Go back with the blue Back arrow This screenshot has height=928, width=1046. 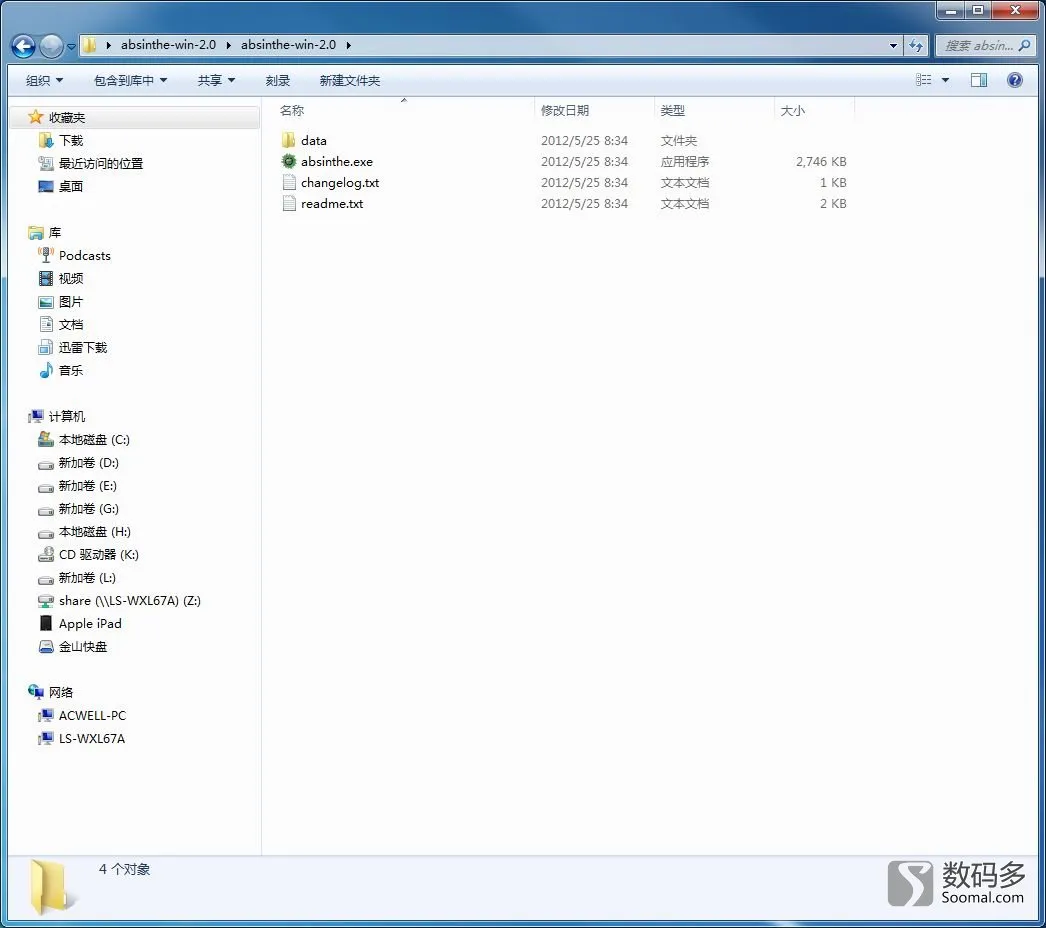(x=23, y=46)
